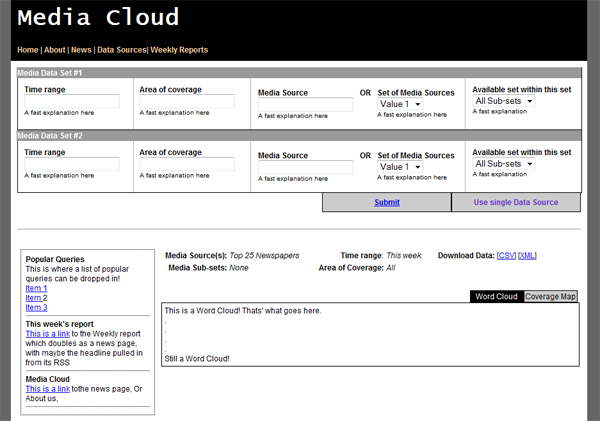Focus Time range input in Data Set #2

pos(72,164)
